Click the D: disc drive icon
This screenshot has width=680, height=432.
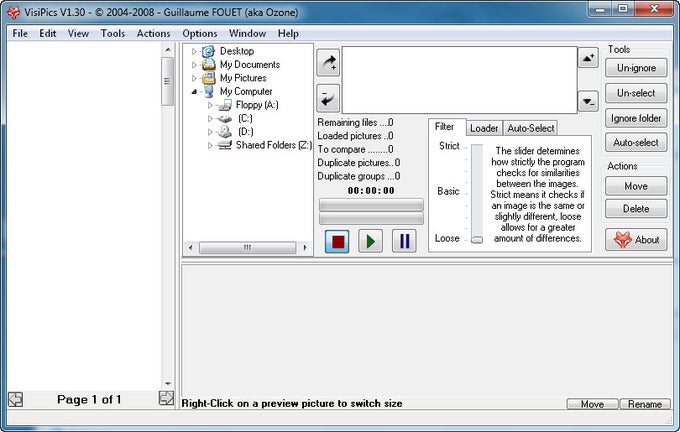[224, 132]
